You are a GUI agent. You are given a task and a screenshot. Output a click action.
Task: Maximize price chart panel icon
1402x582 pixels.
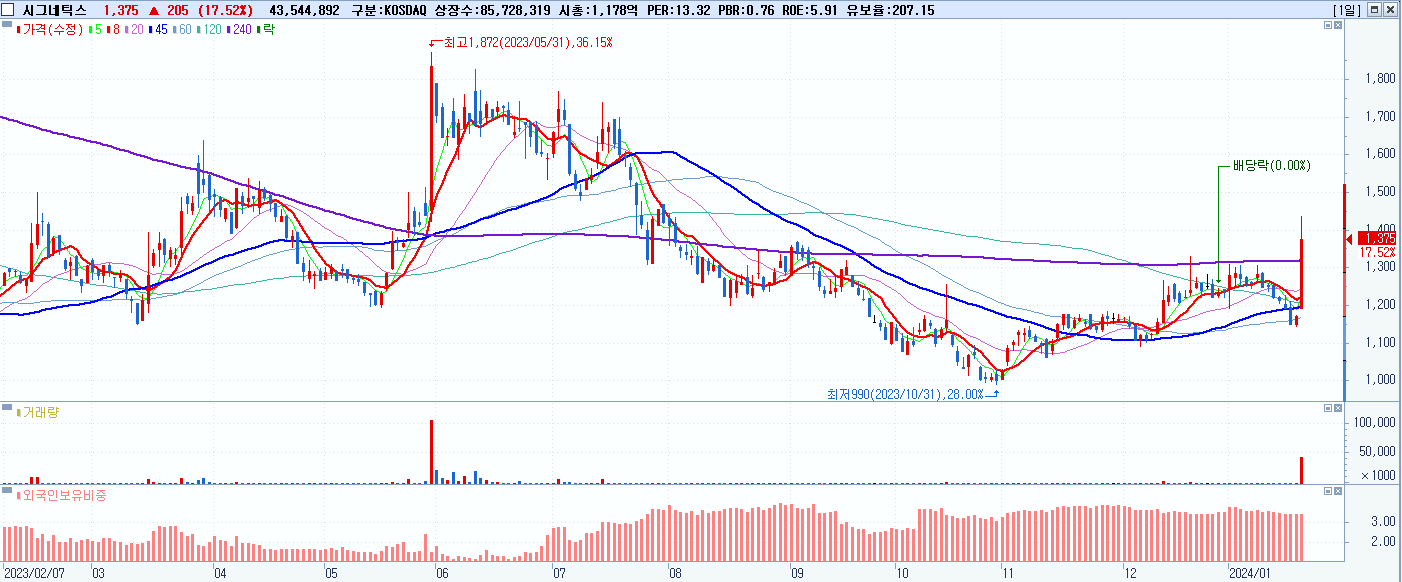pos(1328,27)
